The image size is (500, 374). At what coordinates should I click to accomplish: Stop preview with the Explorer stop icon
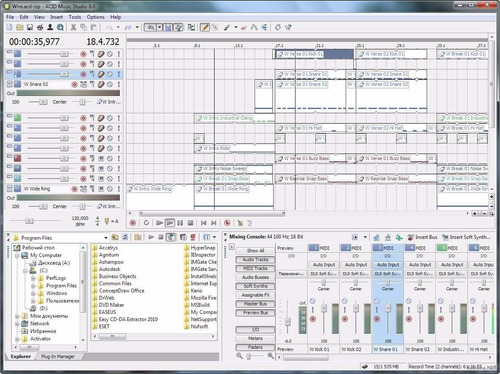pyautogui.click(x=161, y=237)
